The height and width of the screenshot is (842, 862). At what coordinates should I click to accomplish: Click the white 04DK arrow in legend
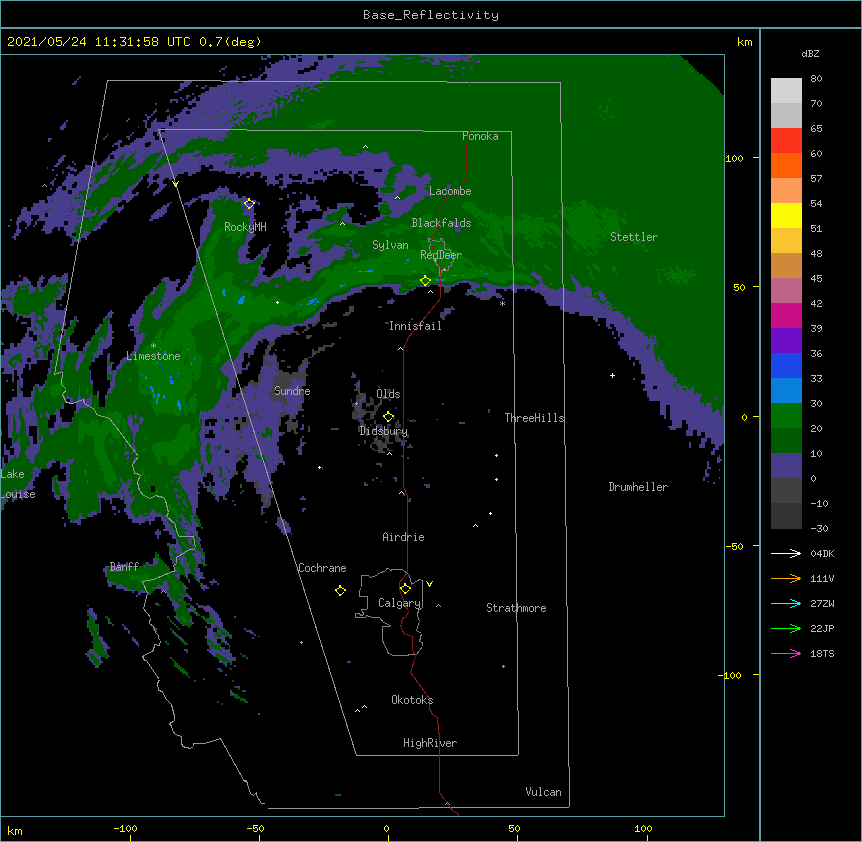(x=786, y=553)
